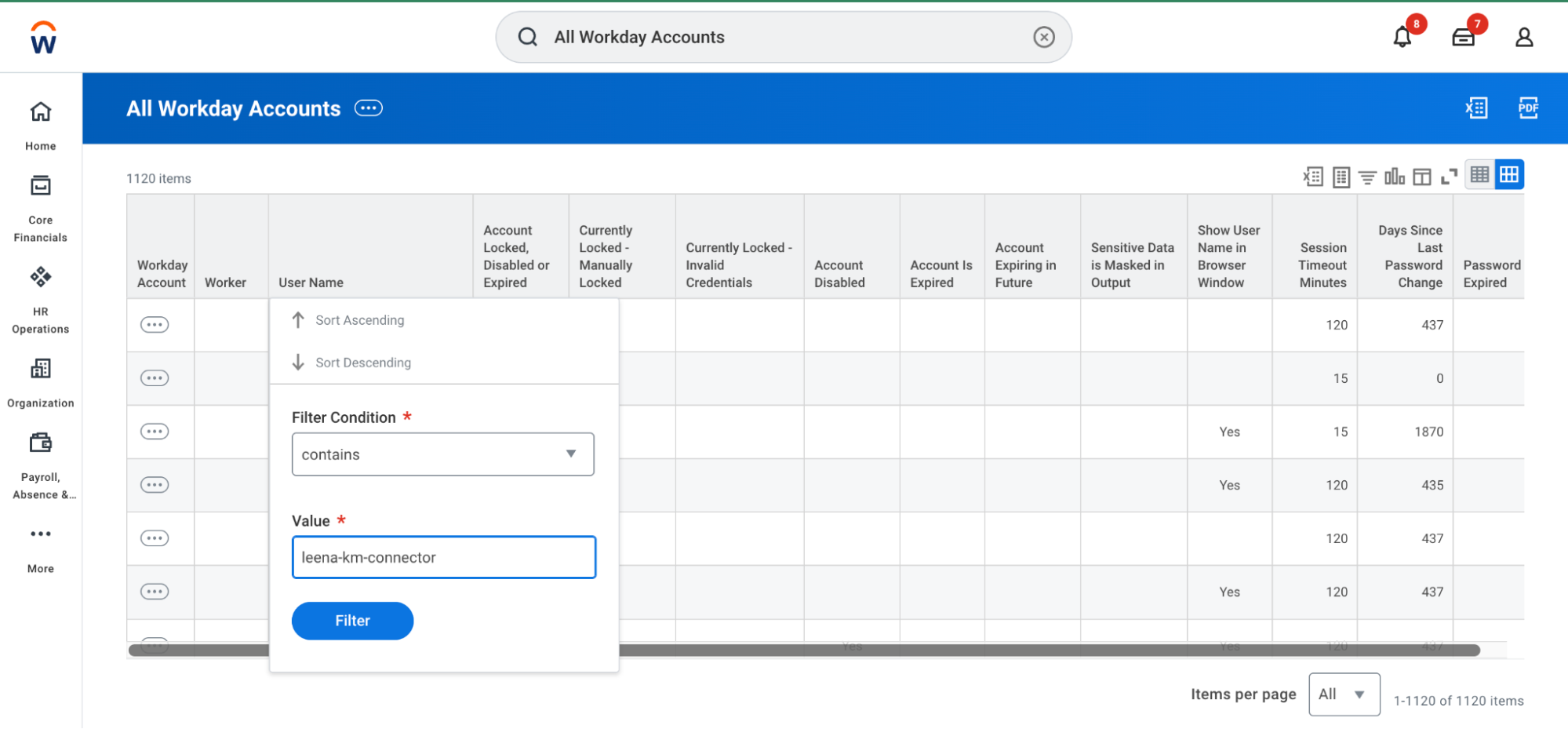Screen dimensions: 1568x729
Task: Open actions for row with 0 days
Action: 155,378
